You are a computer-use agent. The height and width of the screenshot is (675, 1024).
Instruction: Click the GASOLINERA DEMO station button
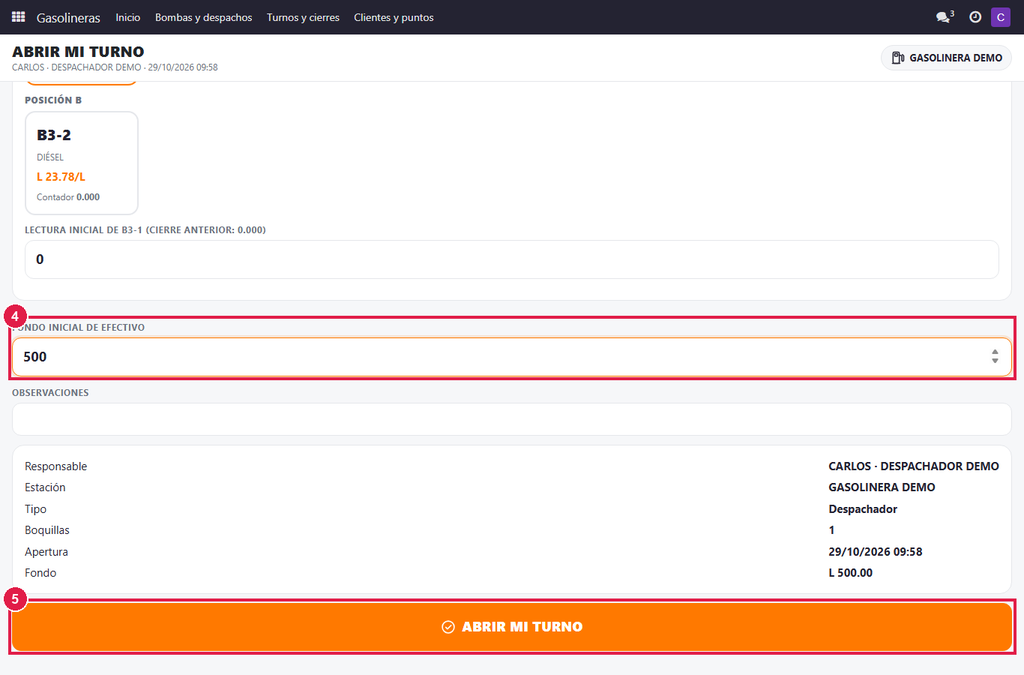[x=946, y=57]
